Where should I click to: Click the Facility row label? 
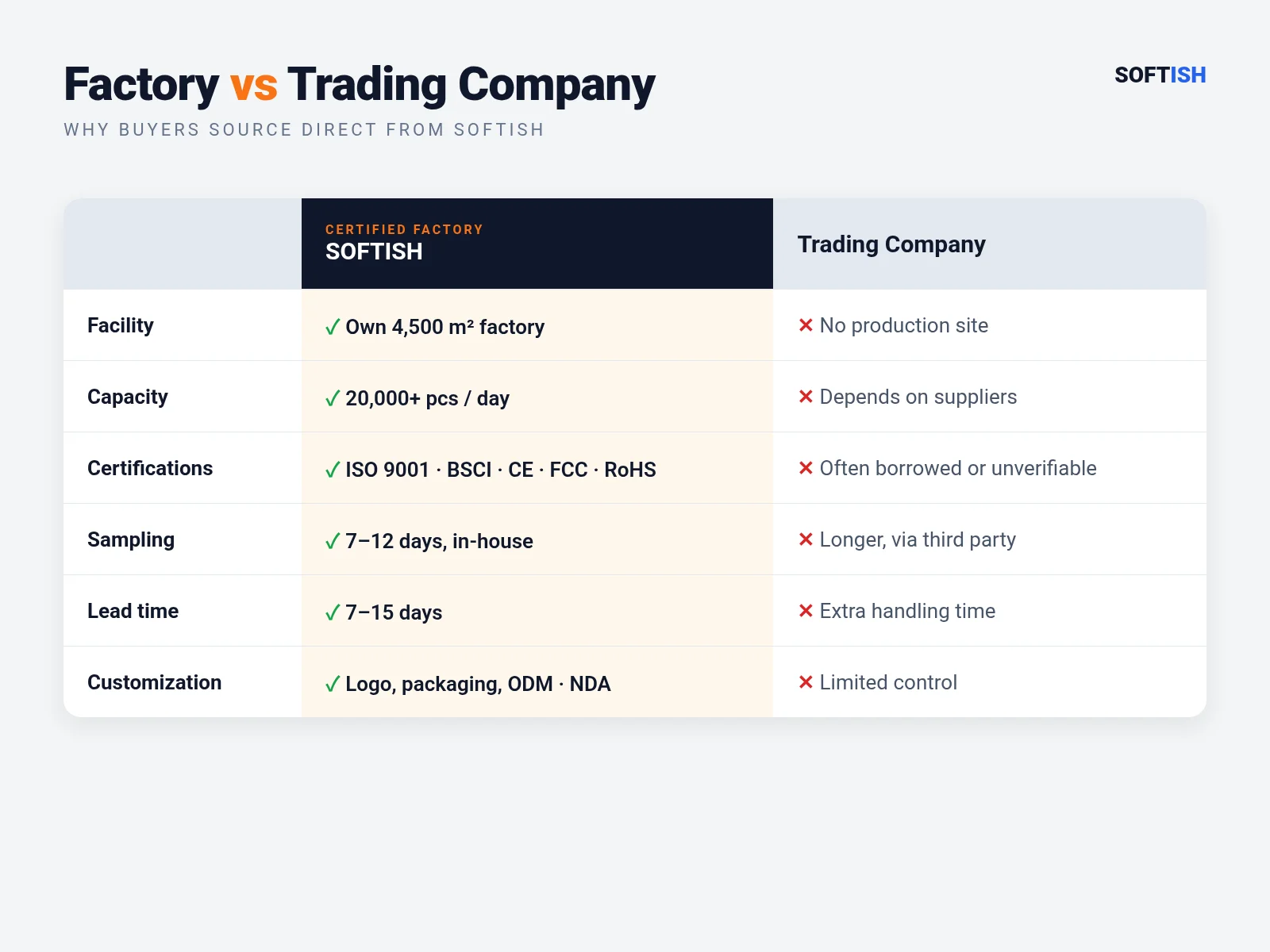[121, 325]
